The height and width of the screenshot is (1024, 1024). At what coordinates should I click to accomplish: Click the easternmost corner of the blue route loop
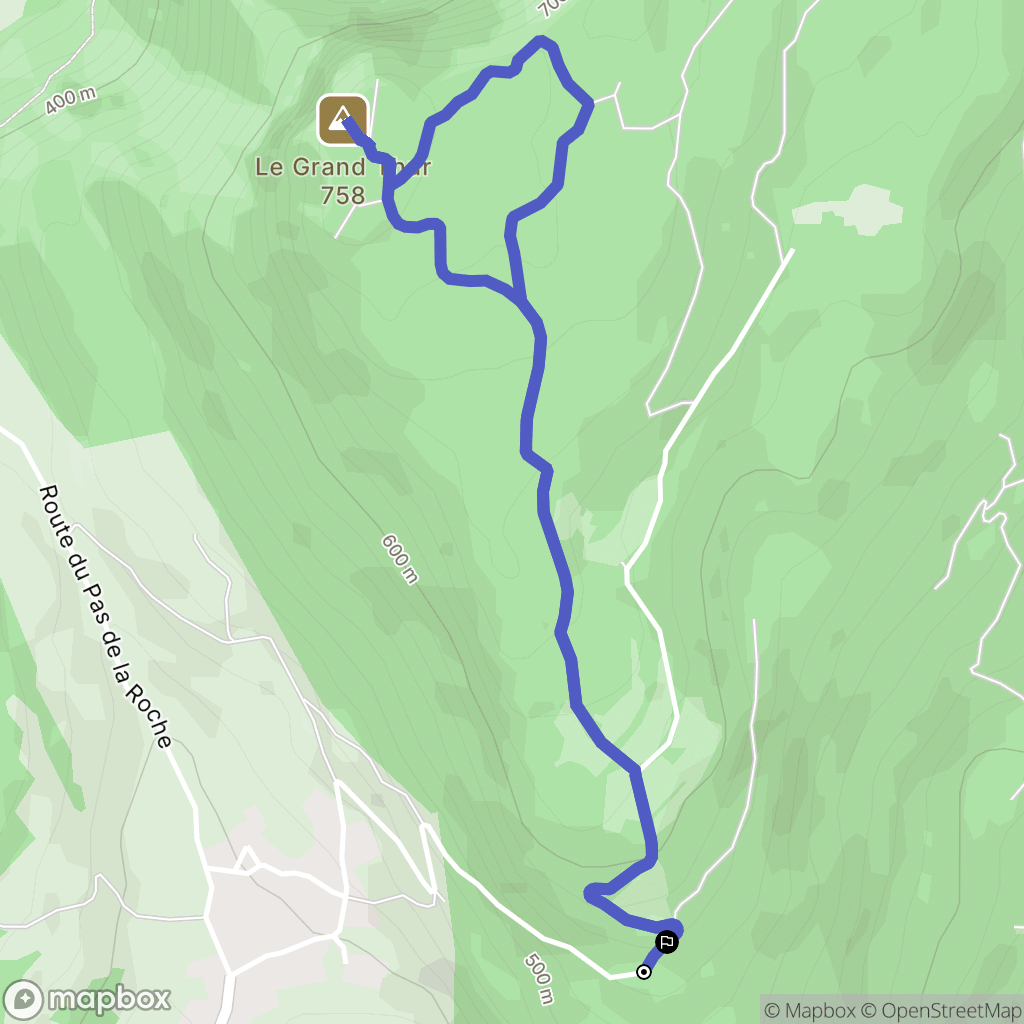pos(590,103)
